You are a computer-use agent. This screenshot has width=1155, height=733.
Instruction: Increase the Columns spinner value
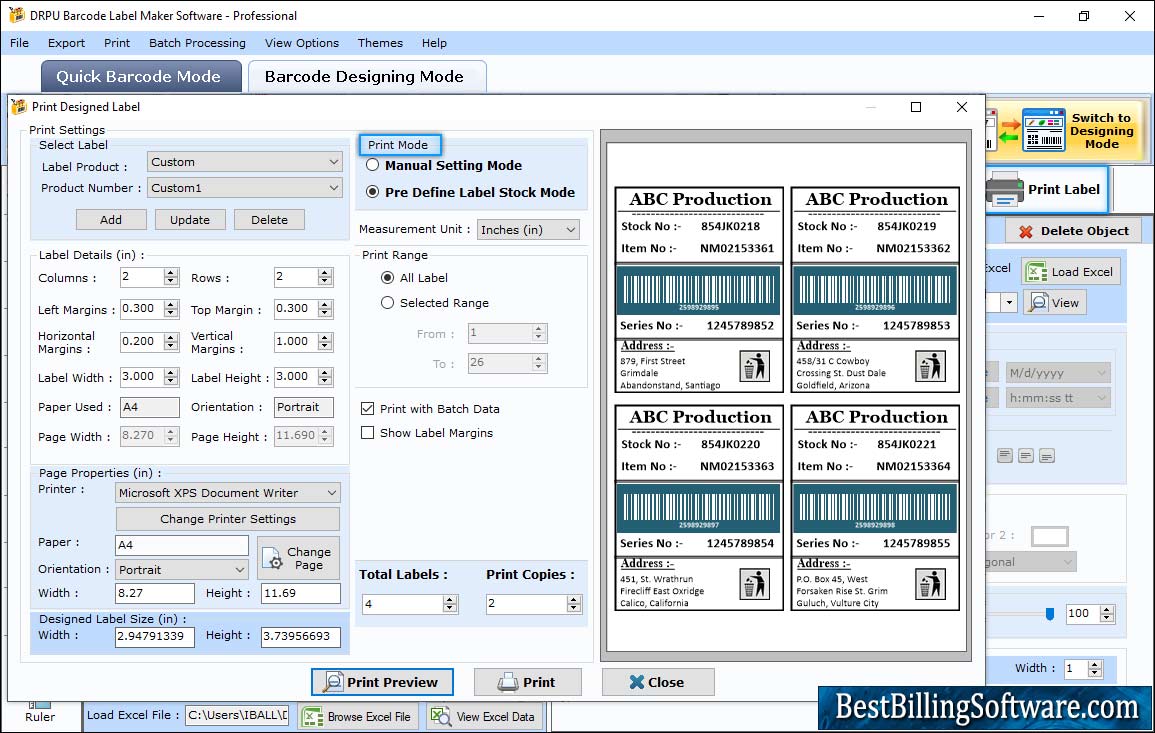point(171,273)
